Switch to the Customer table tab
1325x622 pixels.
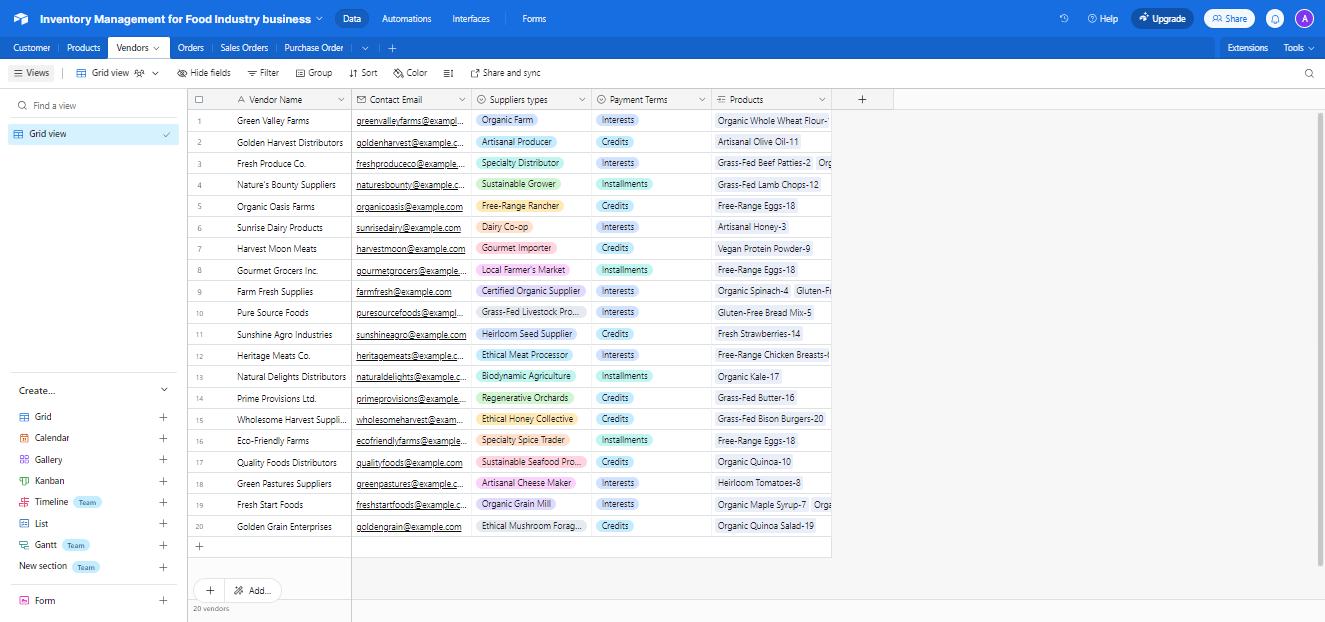(32, 48)
